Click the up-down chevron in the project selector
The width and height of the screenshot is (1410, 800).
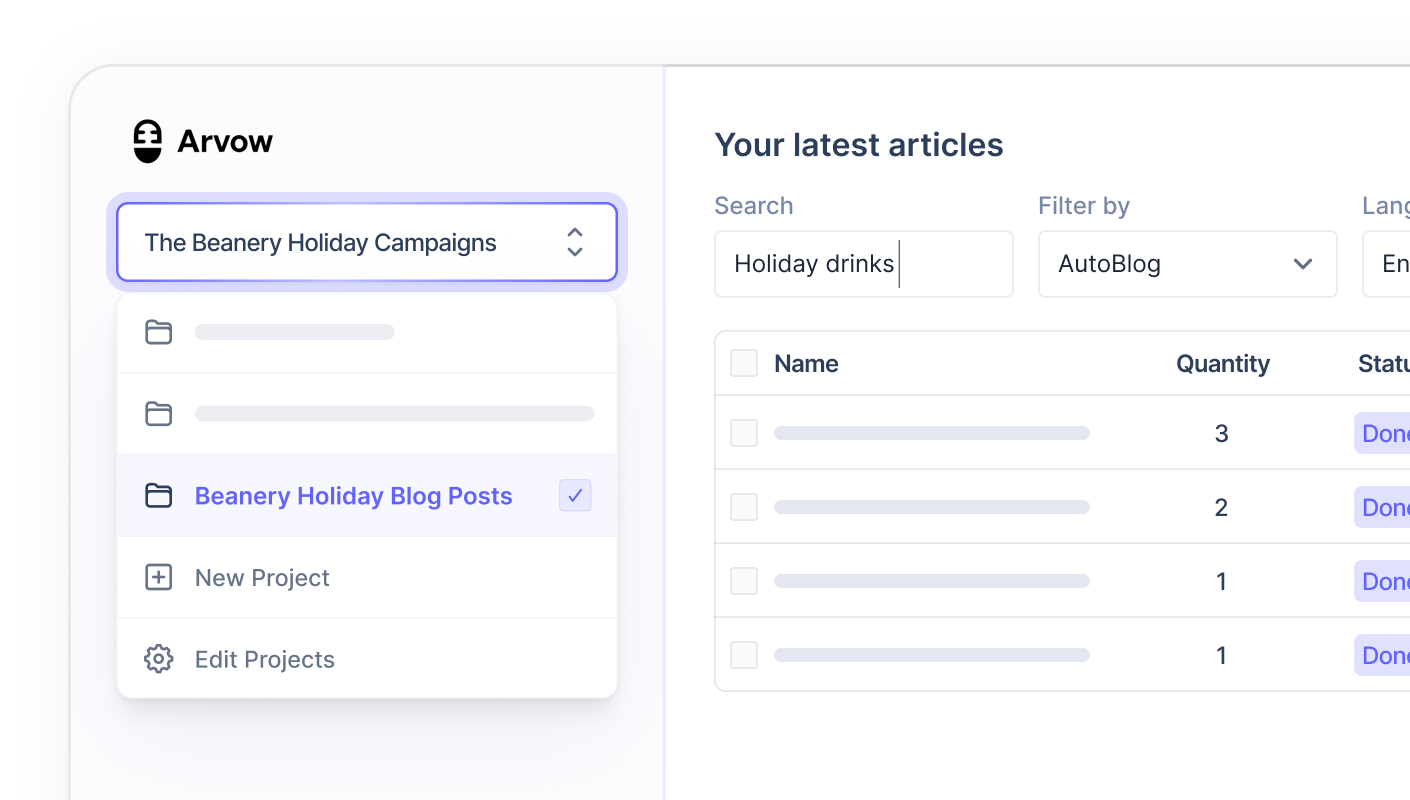click(575, 242)
